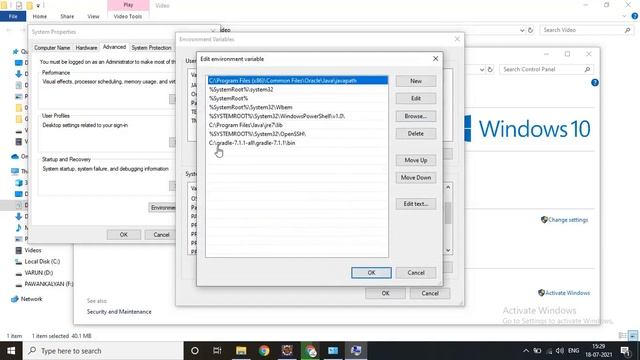Click the Edit button beside path list
Image resolution: width=640 pixels, height=360 pixels.
click(x=416, y=98)
